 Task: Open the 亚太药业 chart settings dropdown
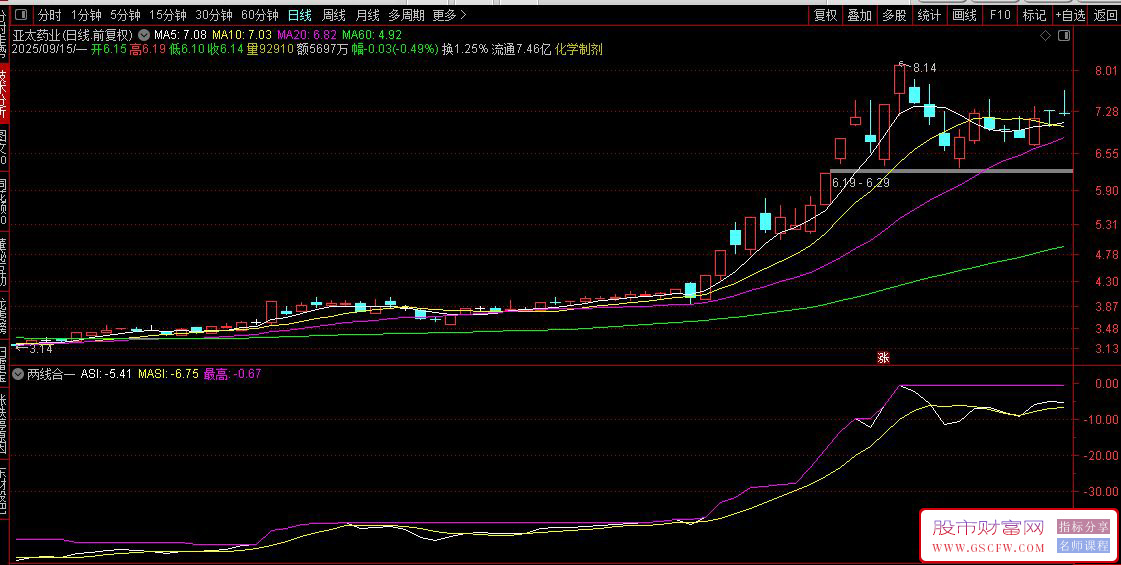click(x=144, y=34)
